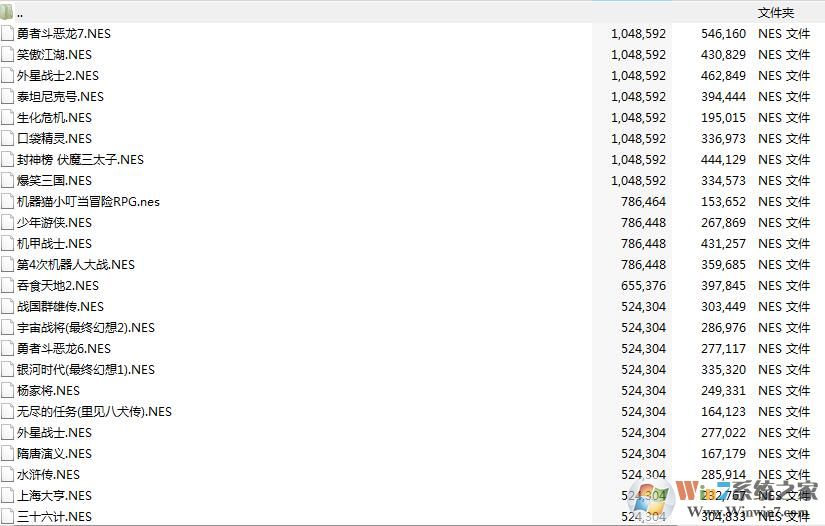Viewport: 825px width, 526px height.
Task: Select file name 杨家将.NES
Action: [x=48, y=391]
